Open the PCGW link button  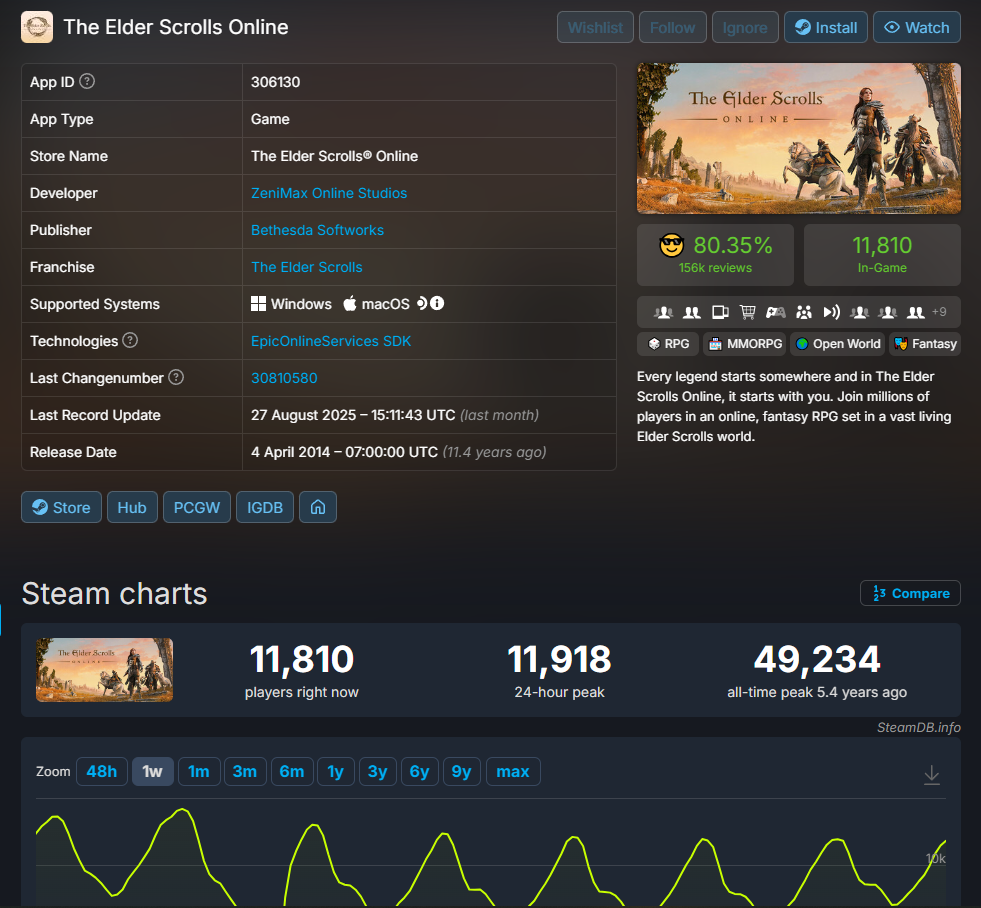[x=196, y=507]
